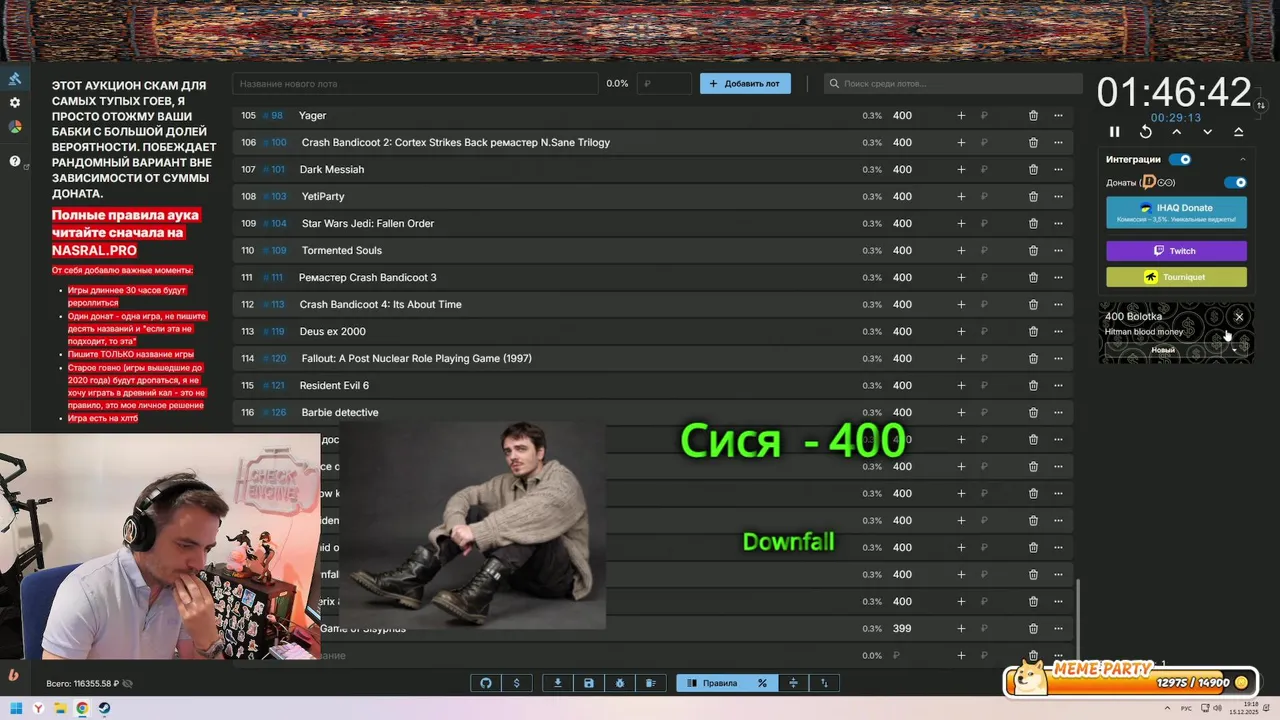This screenshot has height=720, width=1280.
Task: Click the IHAQ Donate integration button
Action: [1176, 212]
